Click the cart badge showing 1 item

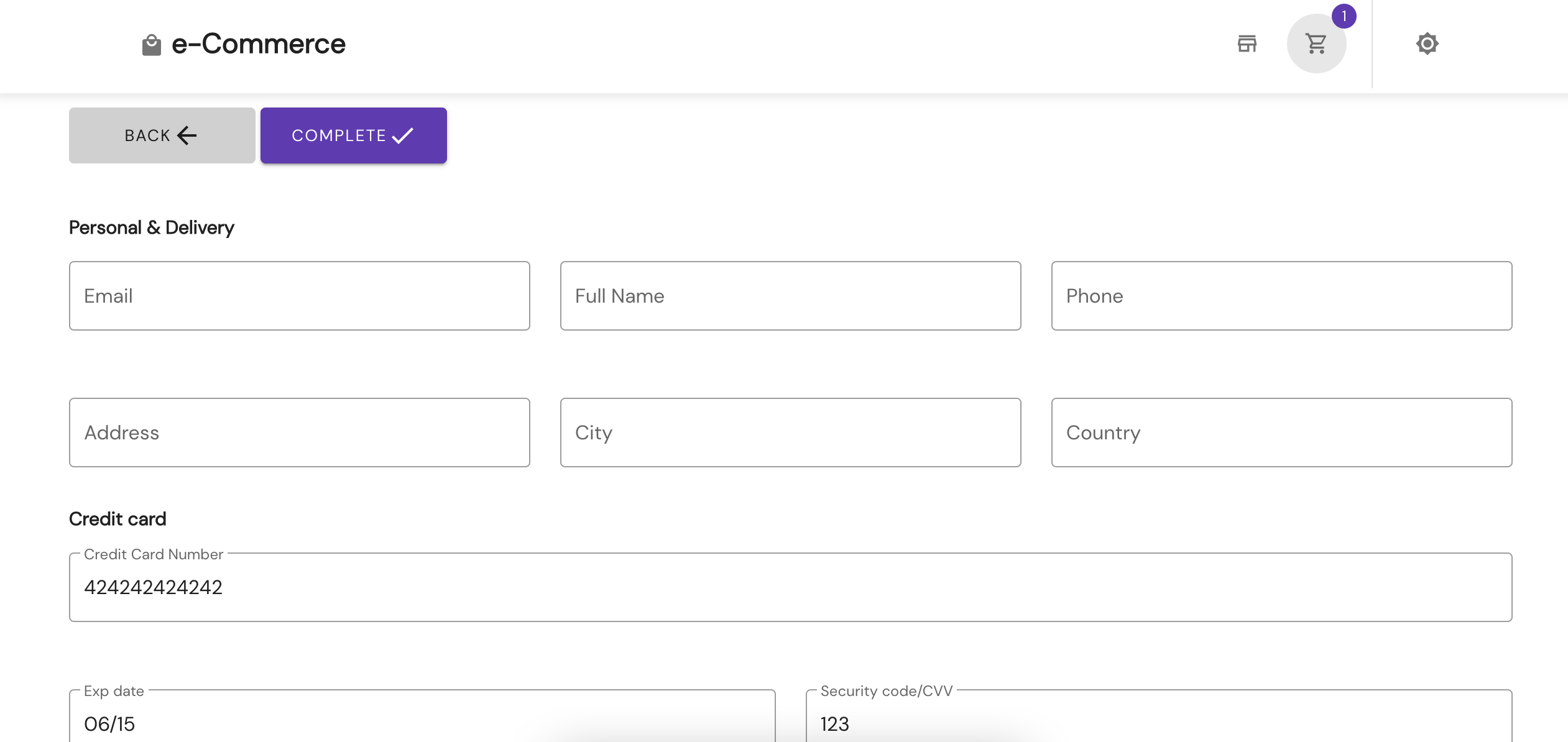point(1343,17)
